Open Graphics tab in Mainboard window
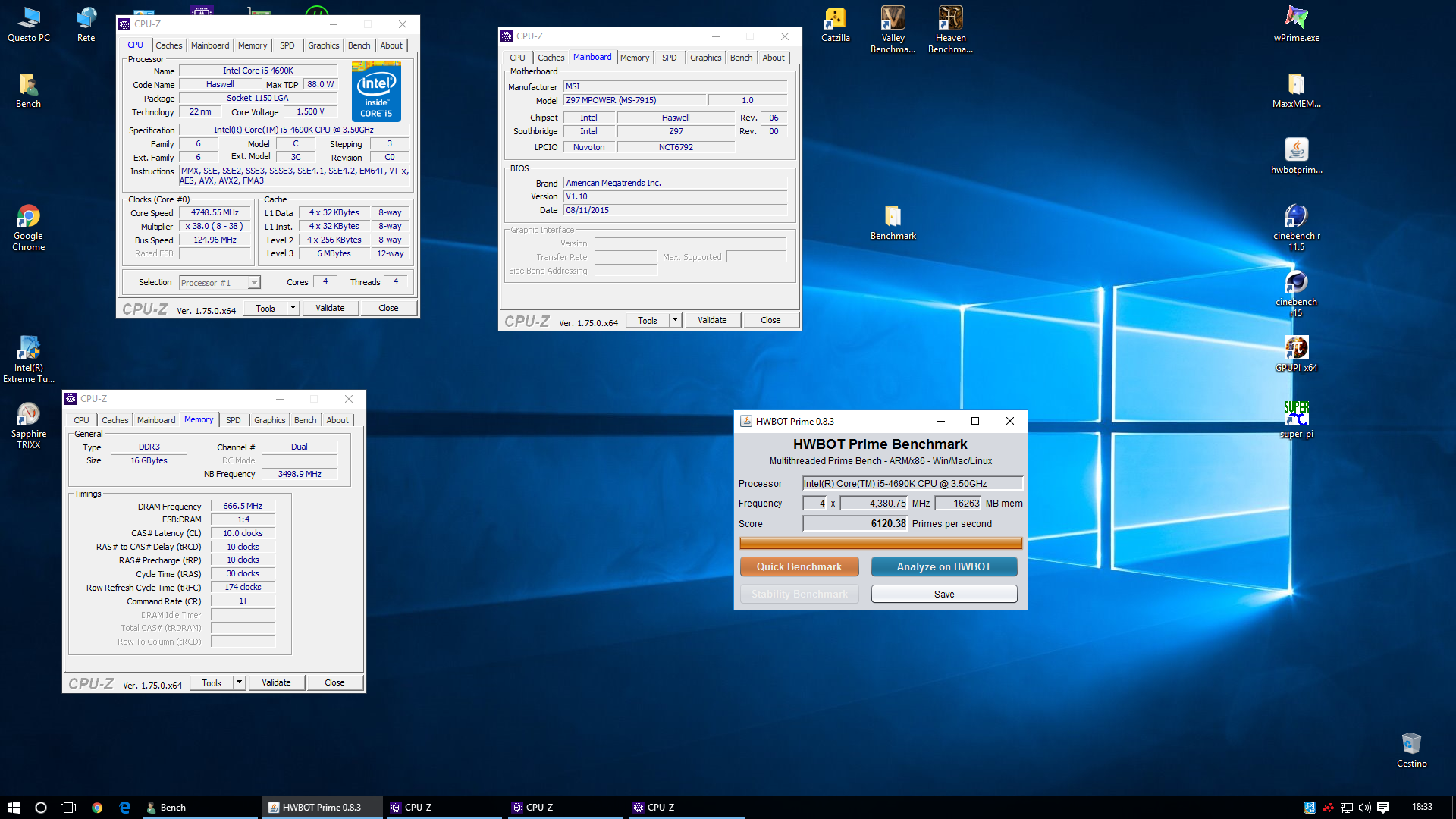1456x819 pixels. click(706, 58)
